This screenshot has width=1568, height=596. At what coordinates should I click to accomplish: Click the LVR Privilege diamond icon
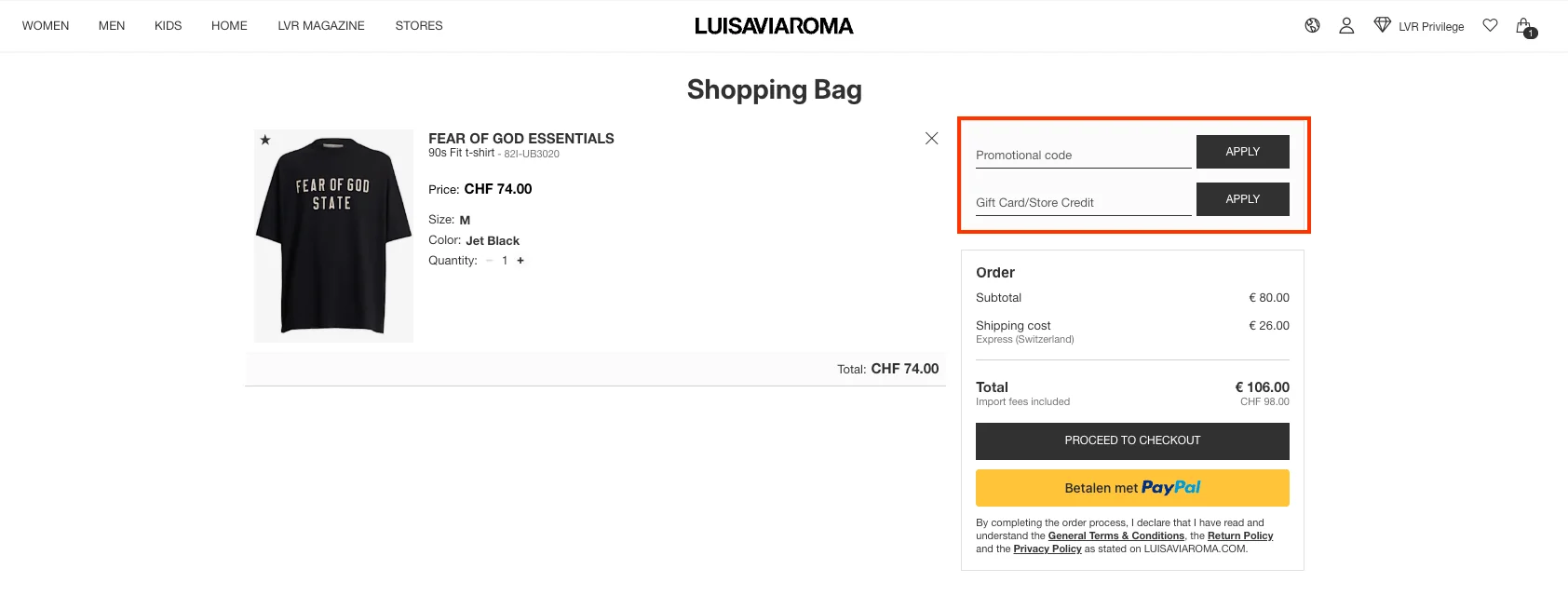1382,25
